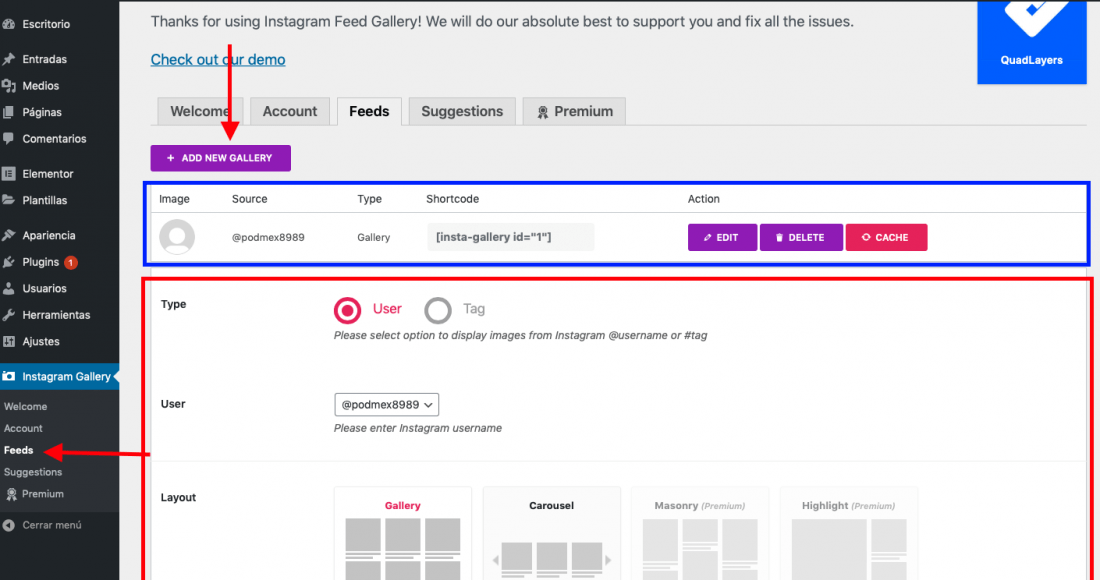Open the @podmex8989 user dropdown

pyautogui.click(x=387, y=405)
